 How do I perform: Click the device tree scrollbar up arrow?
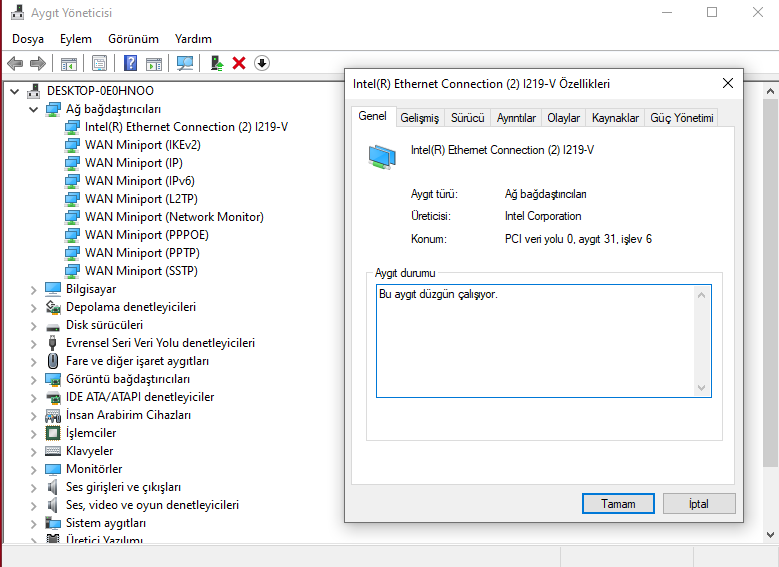coord(771,91)
